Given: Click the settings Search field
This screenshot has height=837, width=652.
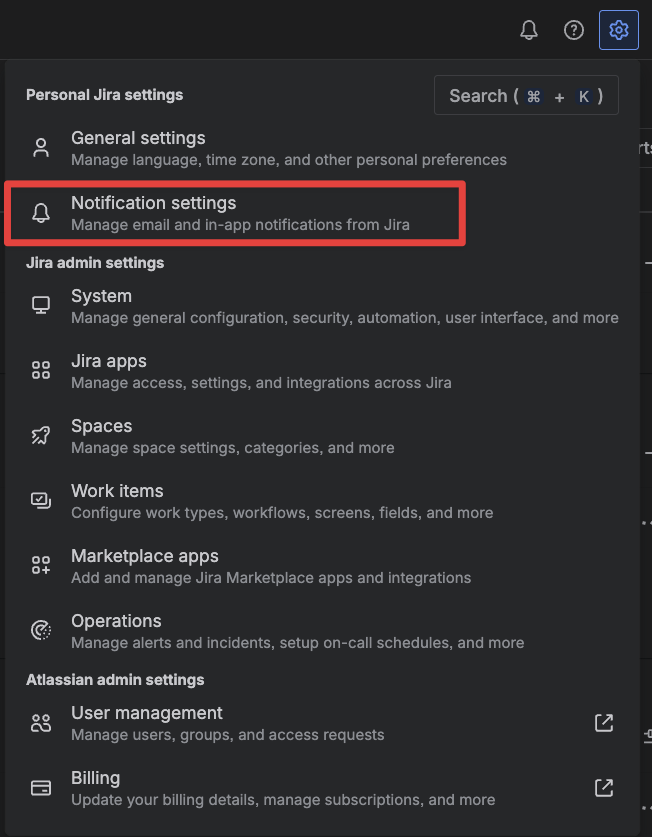Looking at the screenshot, I should (526, 96).
